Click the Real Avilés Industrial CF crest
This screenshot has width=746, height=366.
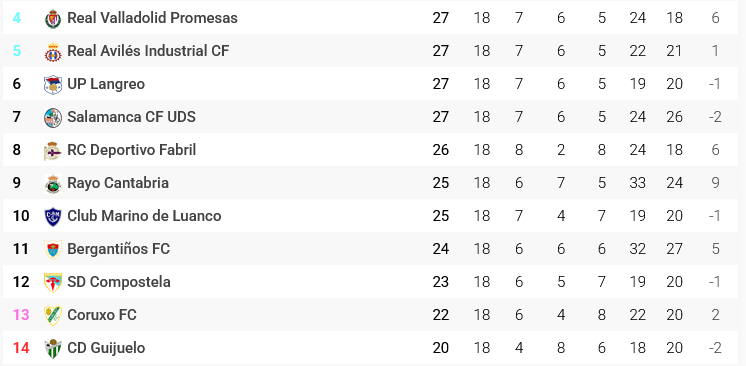[x=53, y=52]
